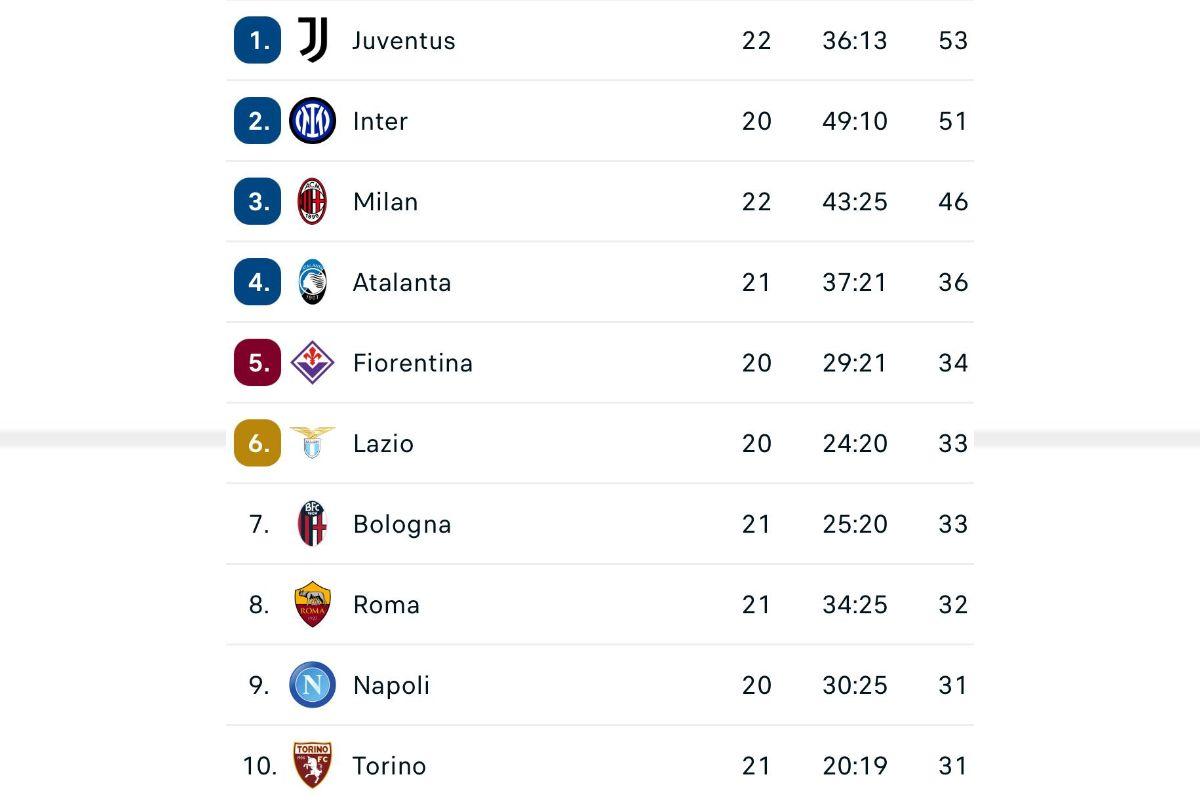Viewport: 1200px width, 800px height.
Task: Click the Juventus club crest
Action: (x=312, y=40)
